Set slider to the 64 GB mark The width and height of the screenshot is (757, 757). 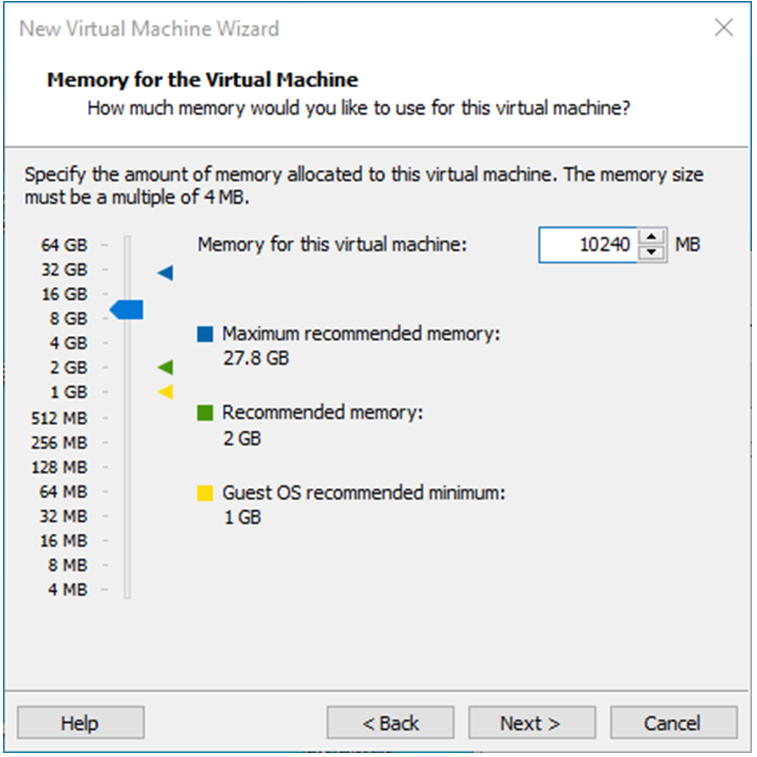(x=127, y=245)
